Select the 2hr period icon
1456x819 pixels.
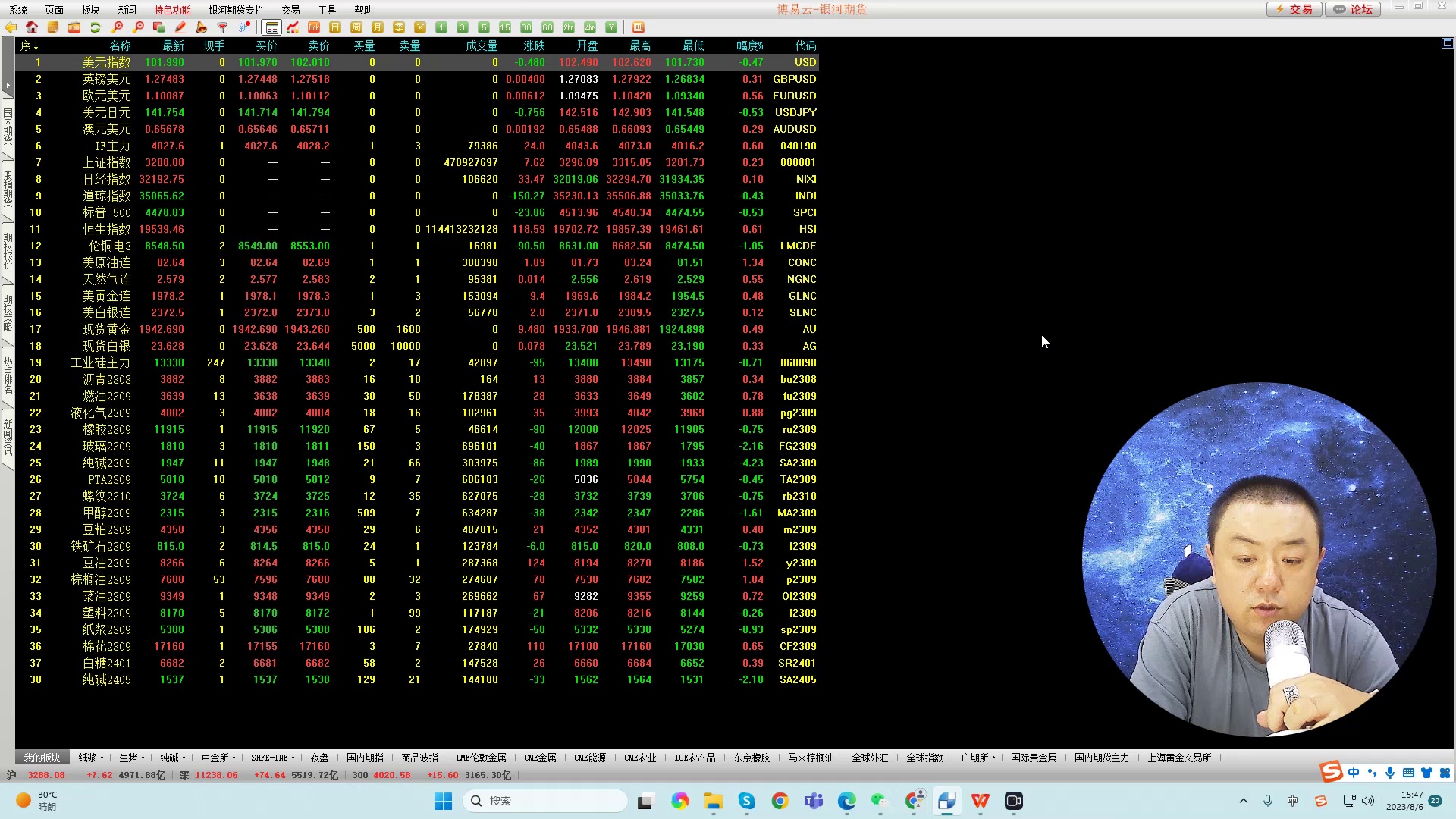569,27
